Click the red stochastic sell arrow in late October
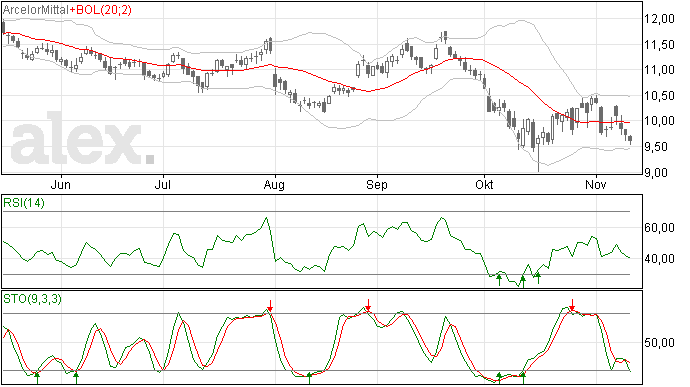 (572, 305)
